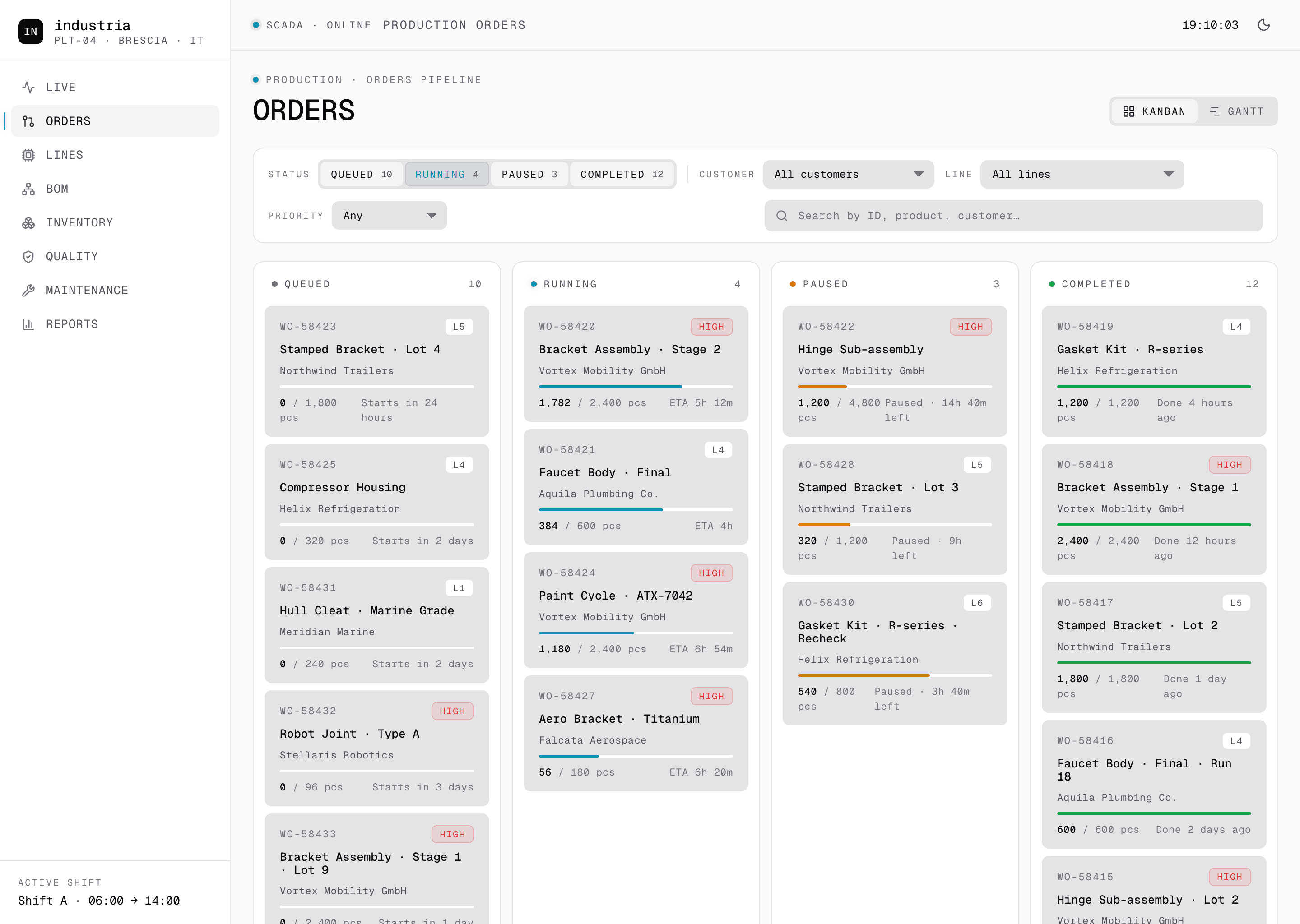Click the L5 line badge on WO-58423
The height and width of the screenshot is (924, 1300).
coord(459,327)
